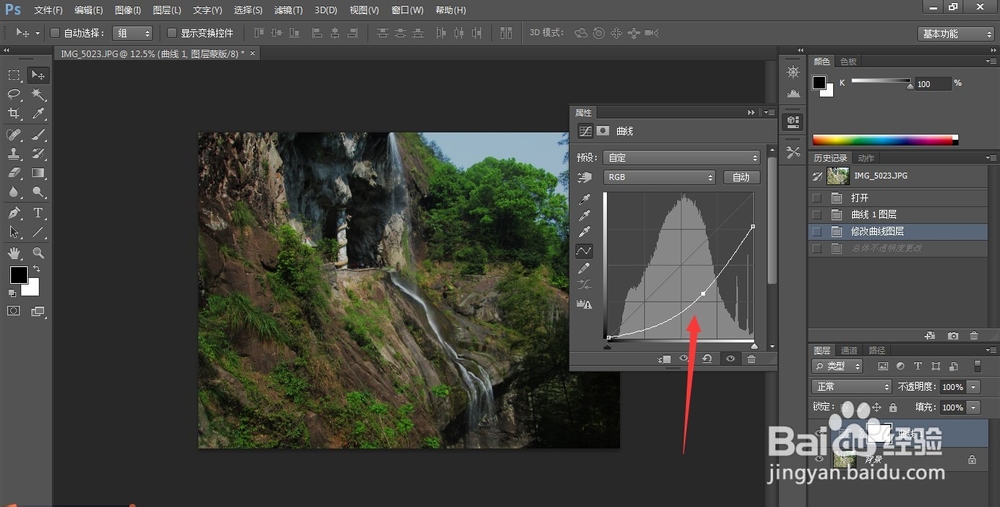Select the Zoom tool
Screen dimensions: 1000x507
click(38, 253)
